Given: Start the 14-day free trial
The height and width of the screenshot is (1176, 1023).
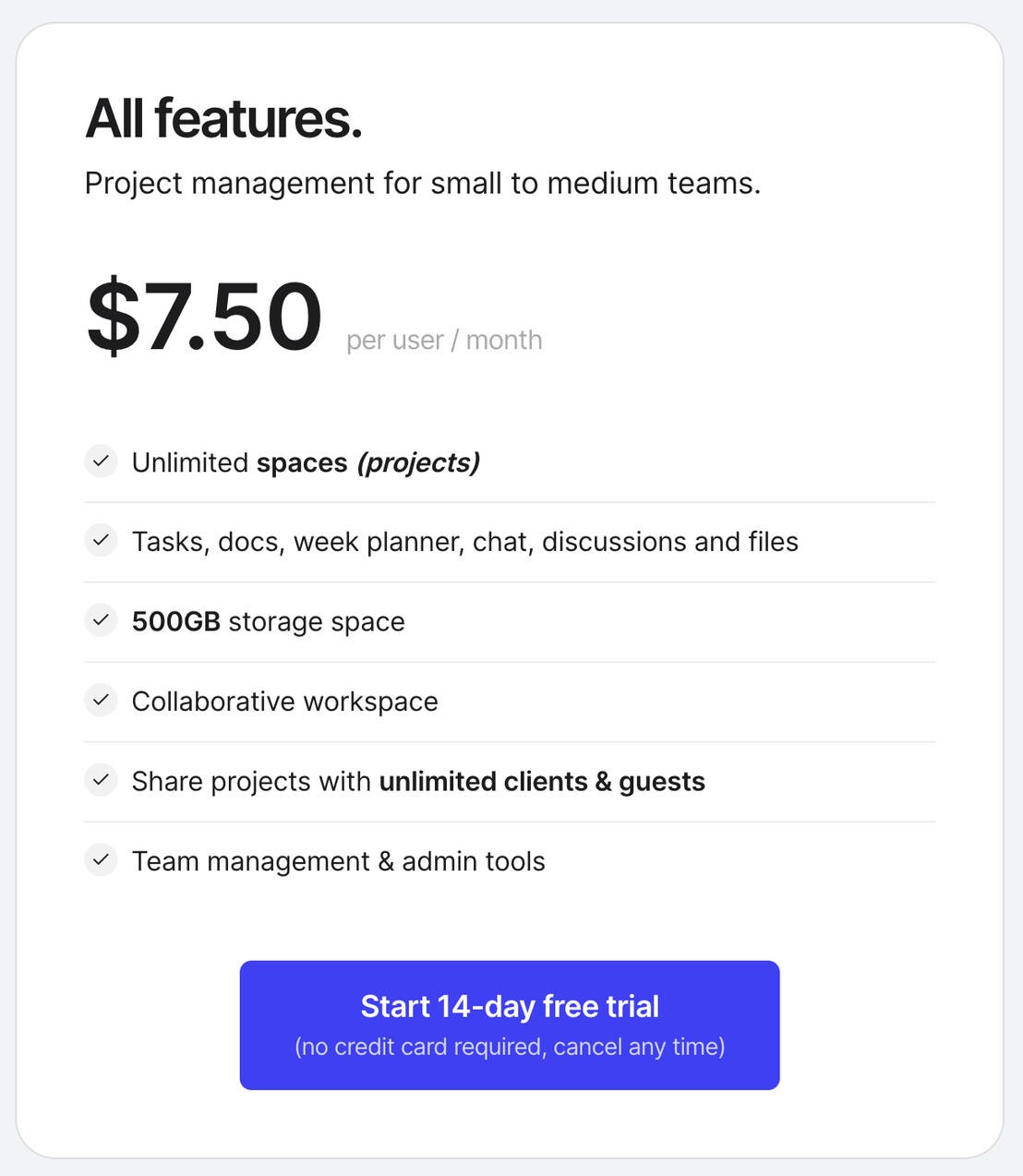Looking at the screenshot, I should click(x=509, y=1025).
